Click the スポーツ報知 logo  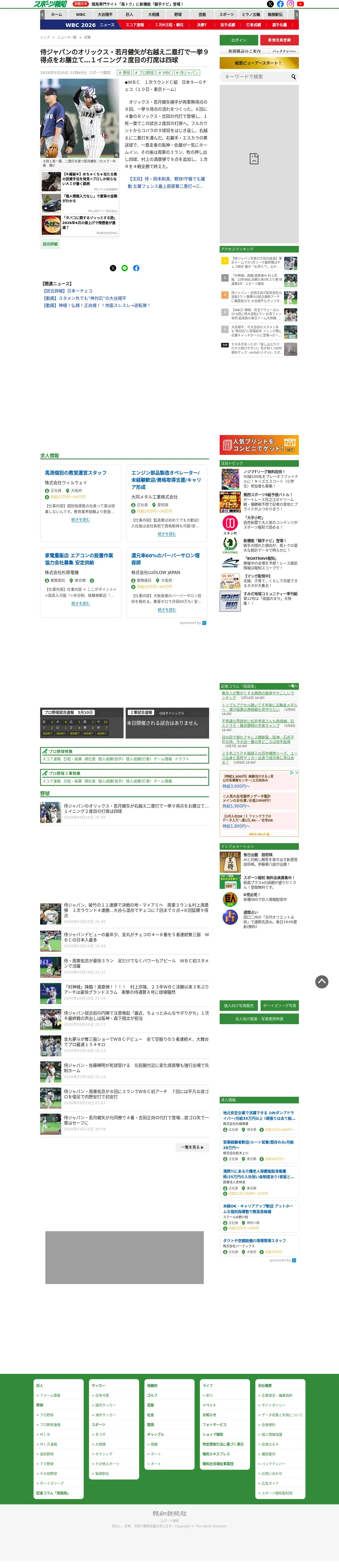50,4
